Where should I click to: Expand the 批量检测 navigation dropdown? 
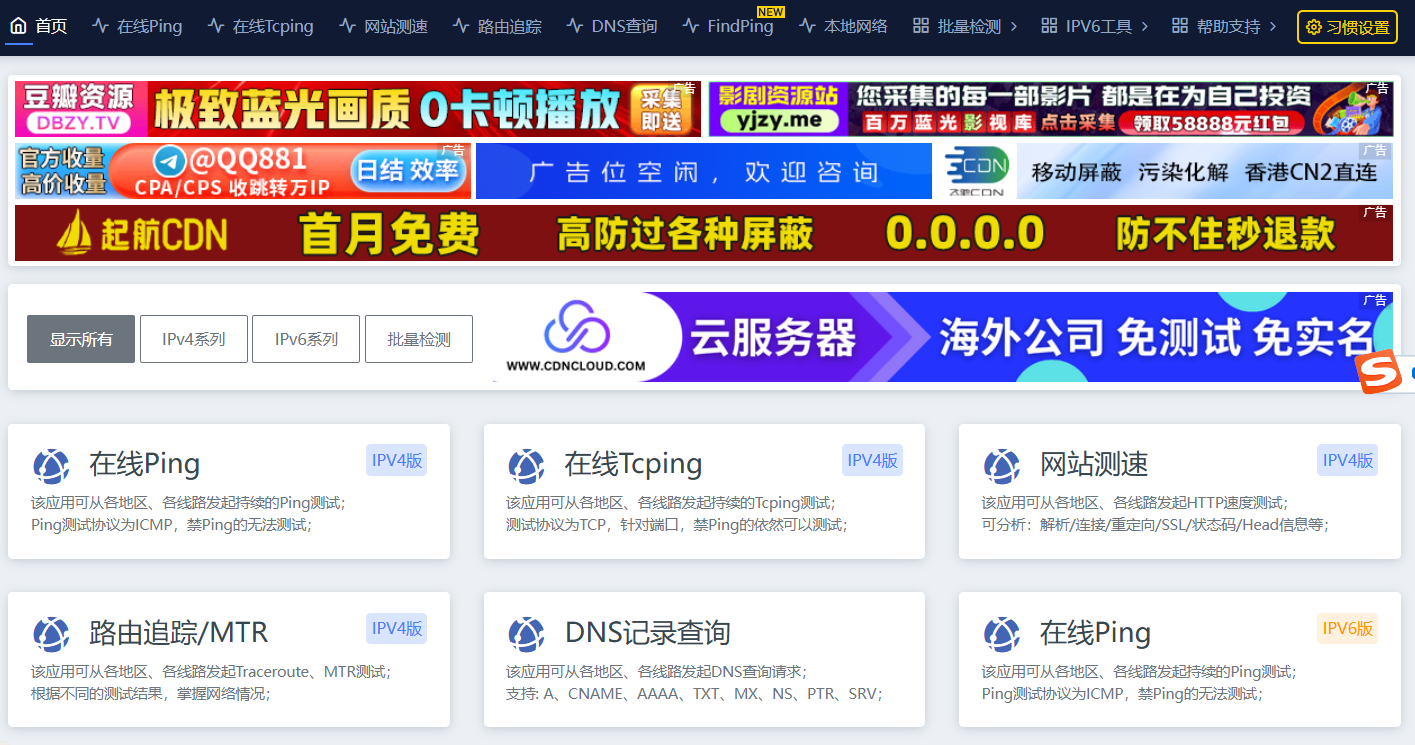(965, 26)
